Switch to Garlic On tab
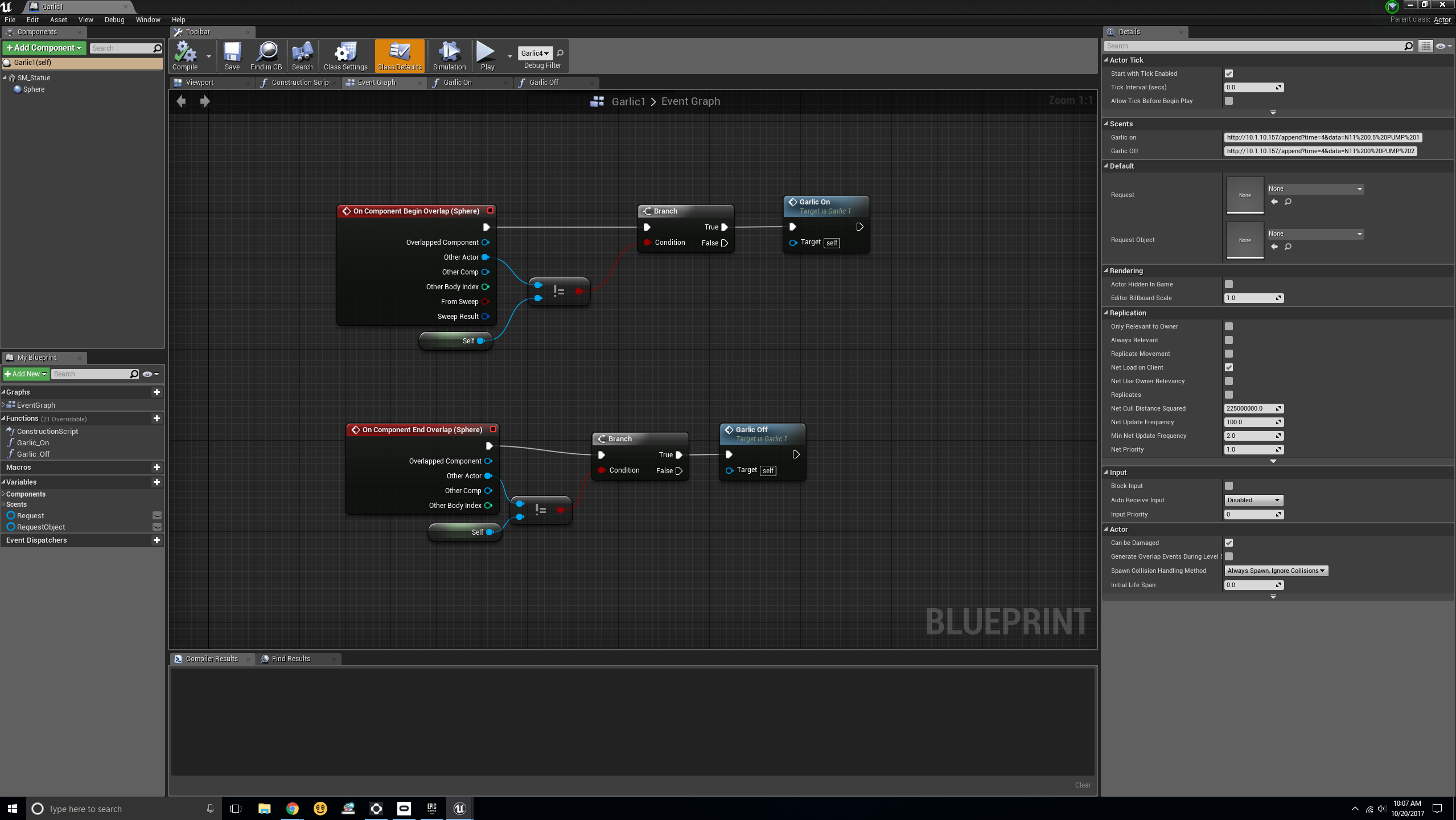This screenshot has height=820, width=1456. 458,83
